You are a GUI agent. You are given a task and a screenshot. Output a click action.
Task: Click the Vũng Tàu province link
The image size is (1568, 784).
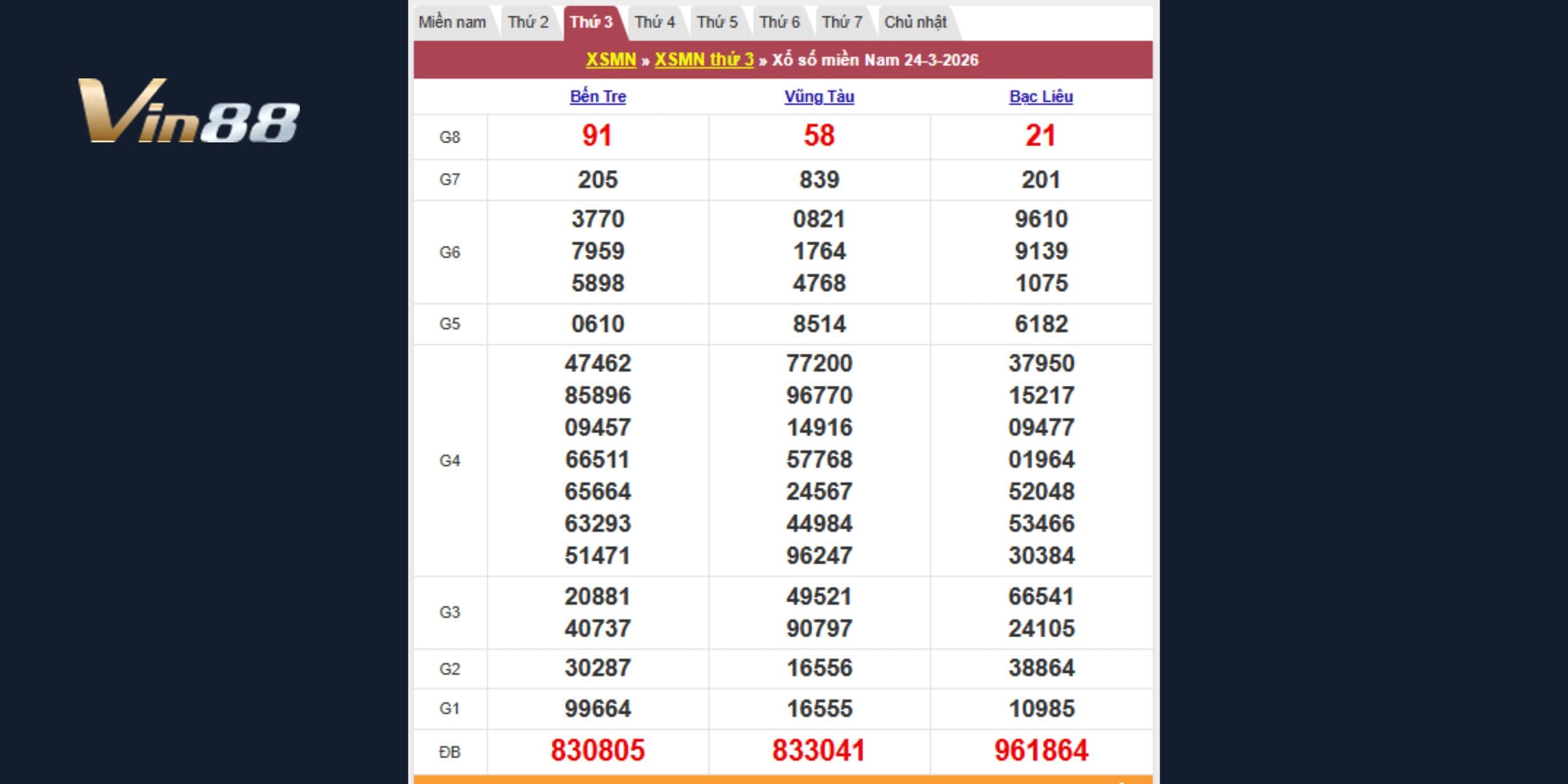click(819, 97)
